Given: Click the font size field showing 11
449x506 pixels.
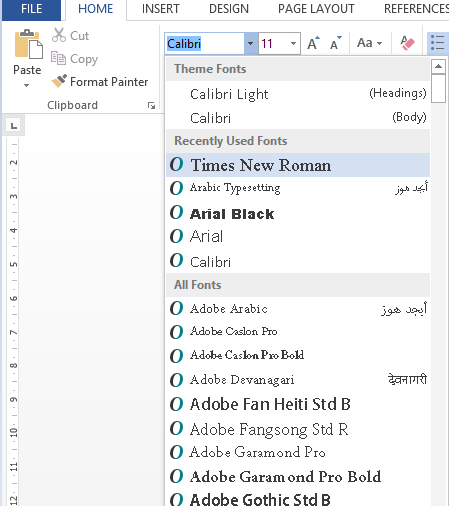Looking at the screenshot, I should 273,43.
